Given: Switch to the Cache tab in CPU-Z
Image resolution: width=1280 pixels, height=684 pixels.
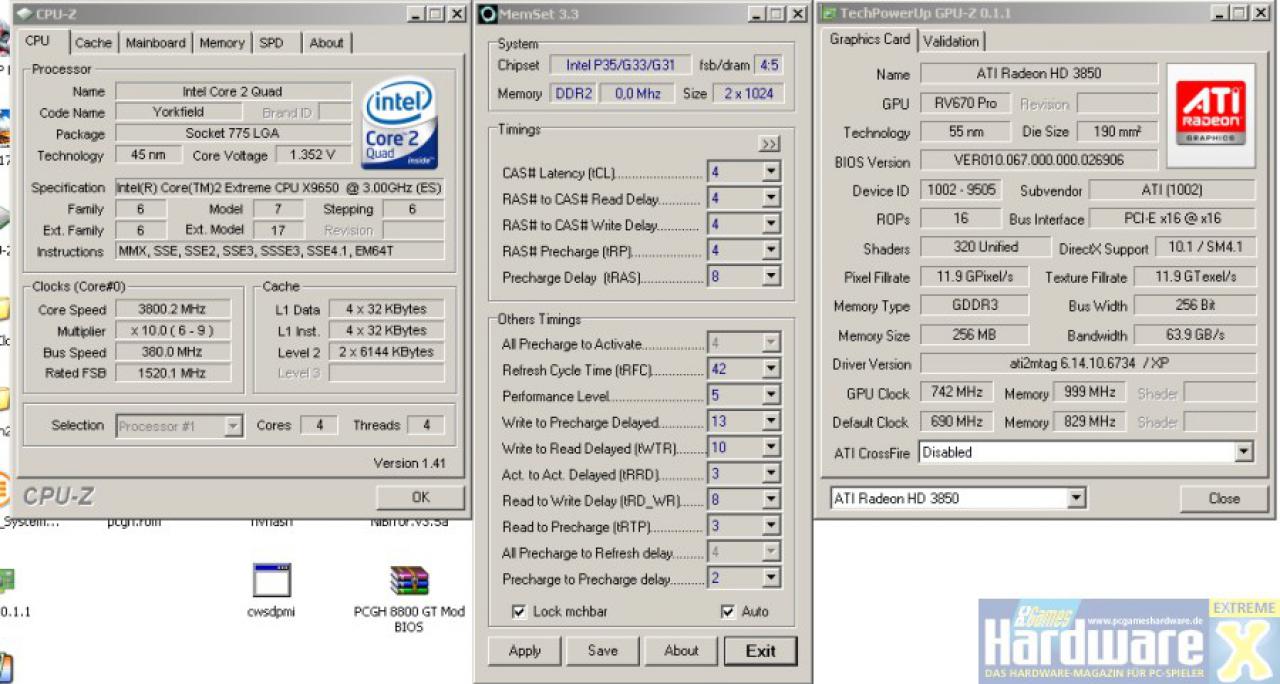Looking at the screenshot, I should [93, 43].
